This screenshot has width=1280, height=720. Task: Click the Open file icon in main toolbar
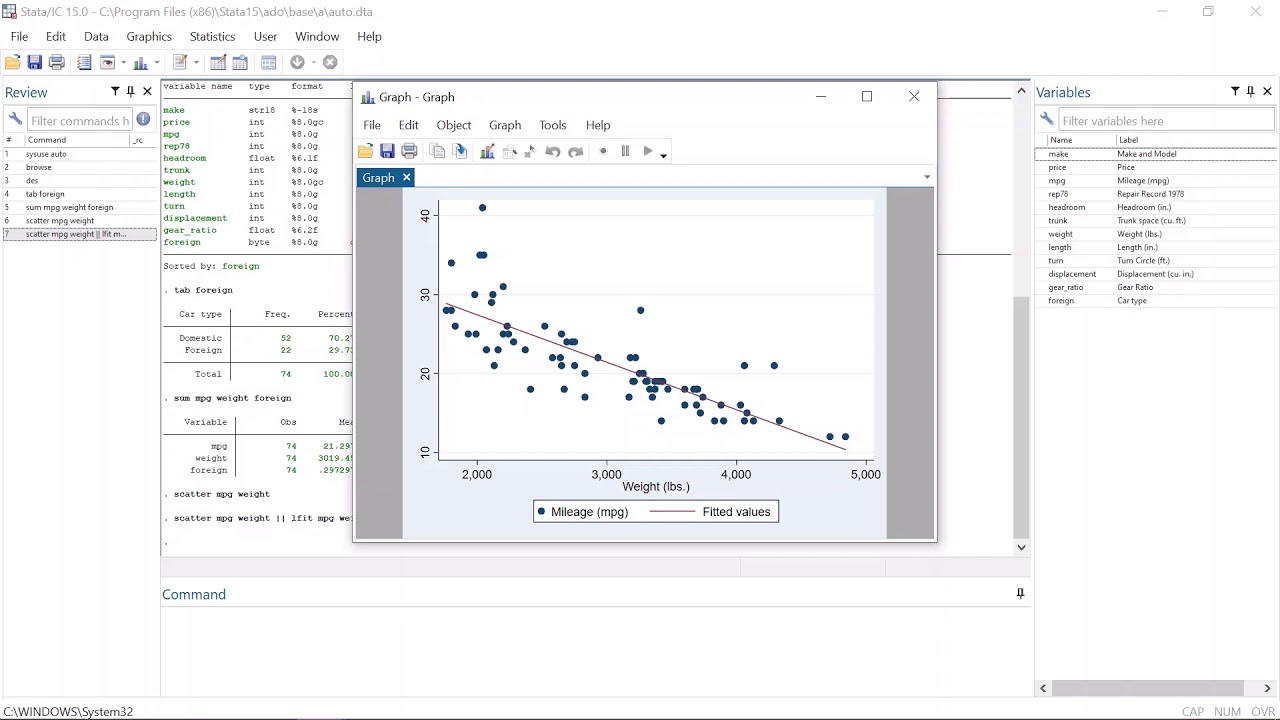tap(13, 62)
